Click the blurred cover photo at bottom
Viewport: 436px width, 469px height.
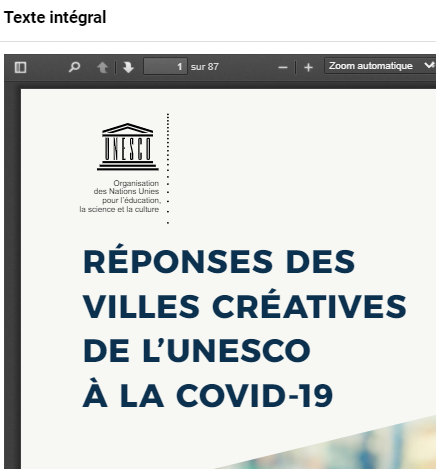(350, 447)
